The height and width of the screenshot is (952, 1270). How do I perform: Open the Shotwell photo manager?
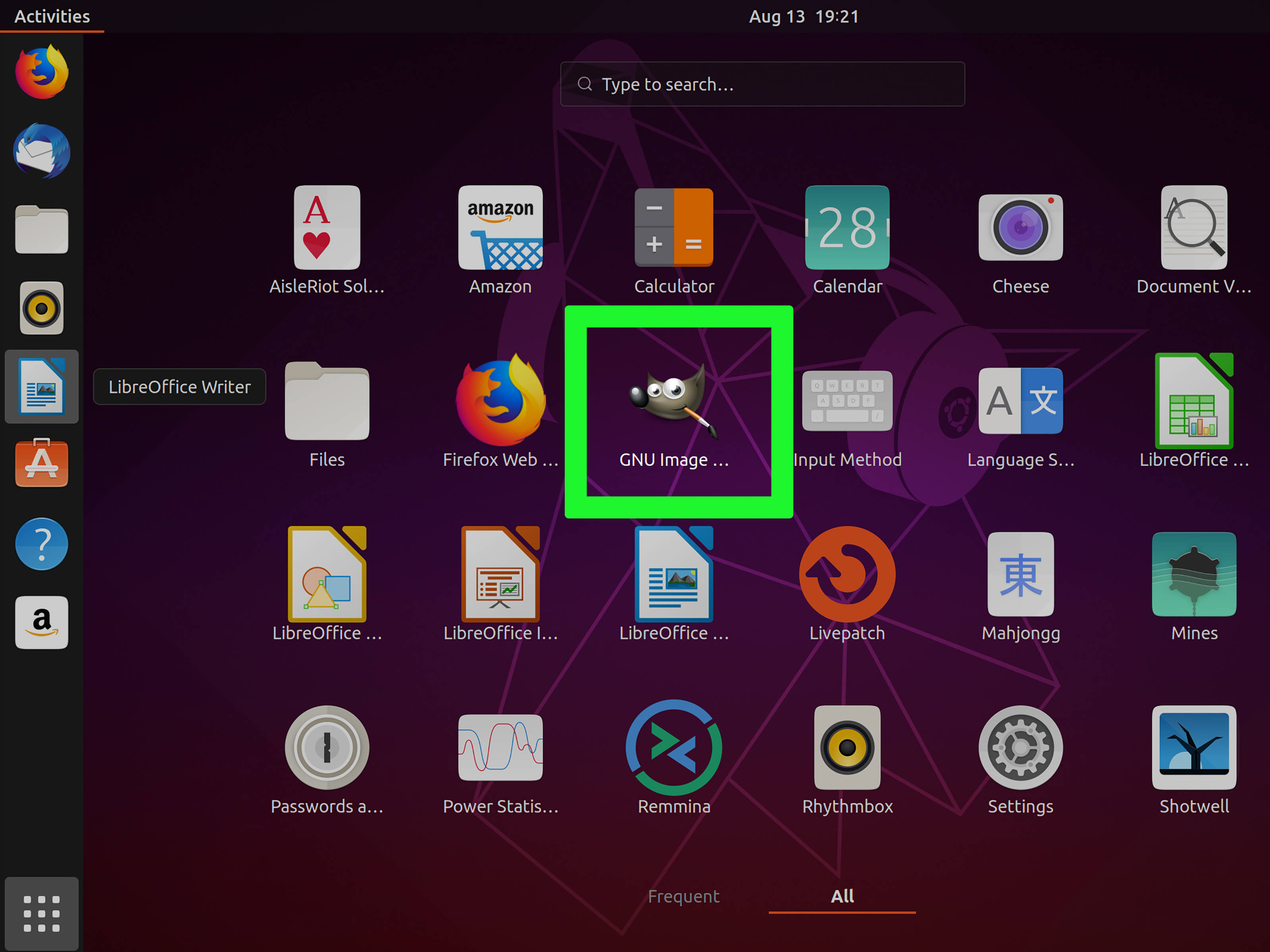pyautogui.click(x=1194, y=747)
